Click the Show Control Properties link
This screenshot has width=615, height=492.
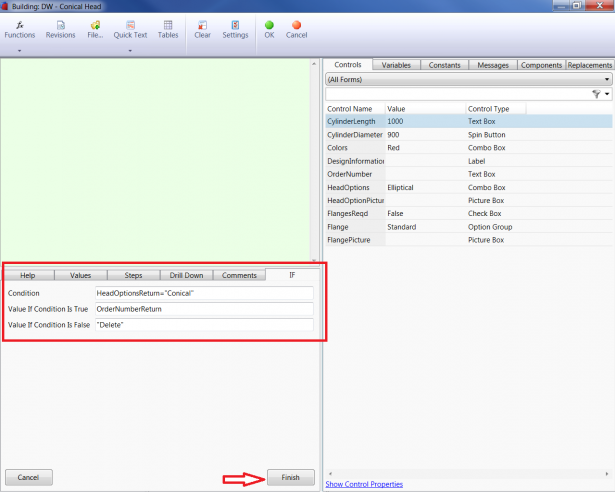click(364, 484)
